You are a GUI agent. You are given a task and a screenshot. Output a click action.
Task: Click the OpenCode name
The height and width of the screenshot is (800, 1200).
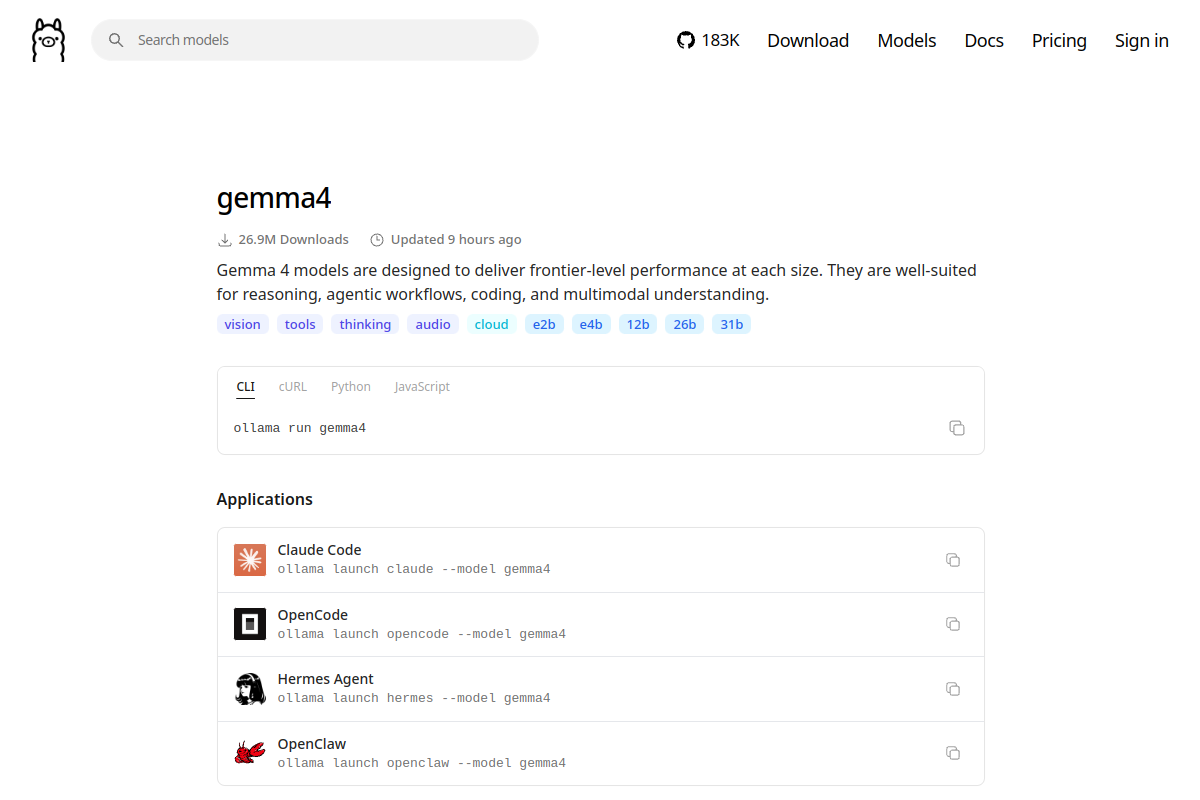313,615
